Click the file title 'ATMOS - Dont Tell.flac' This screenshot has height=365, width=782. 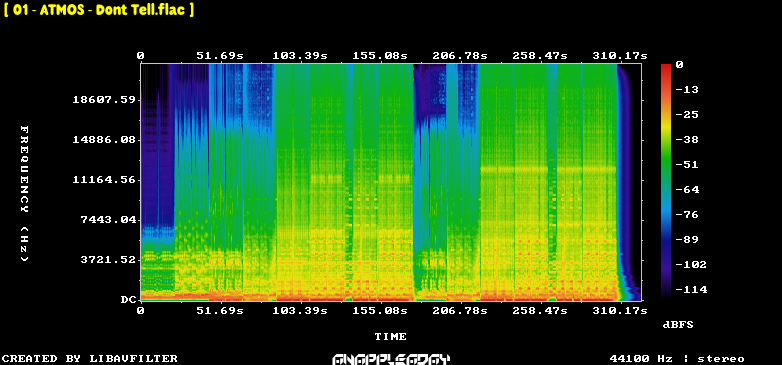[x=99, y=10]
